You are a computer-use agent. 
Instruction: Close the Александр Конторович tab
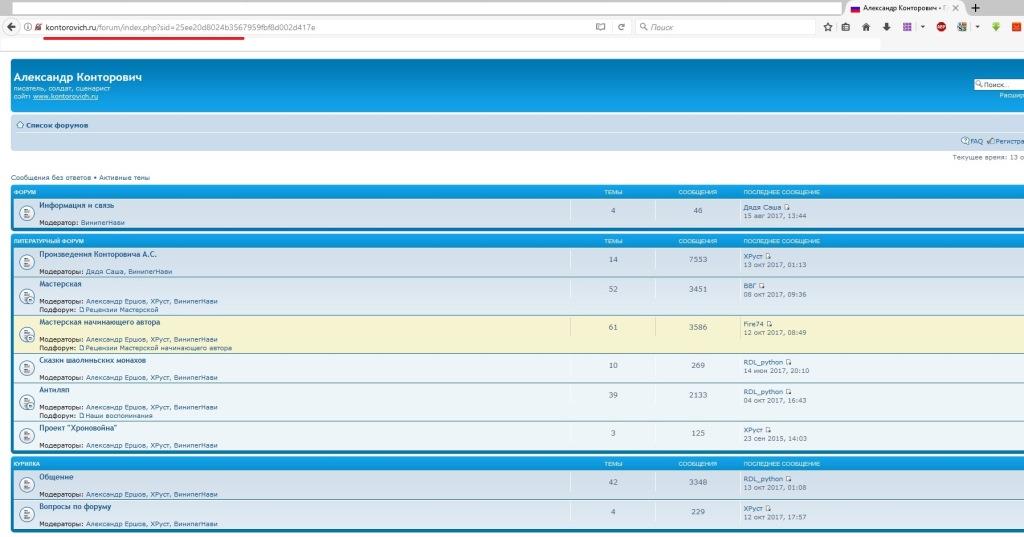(955, 8)
